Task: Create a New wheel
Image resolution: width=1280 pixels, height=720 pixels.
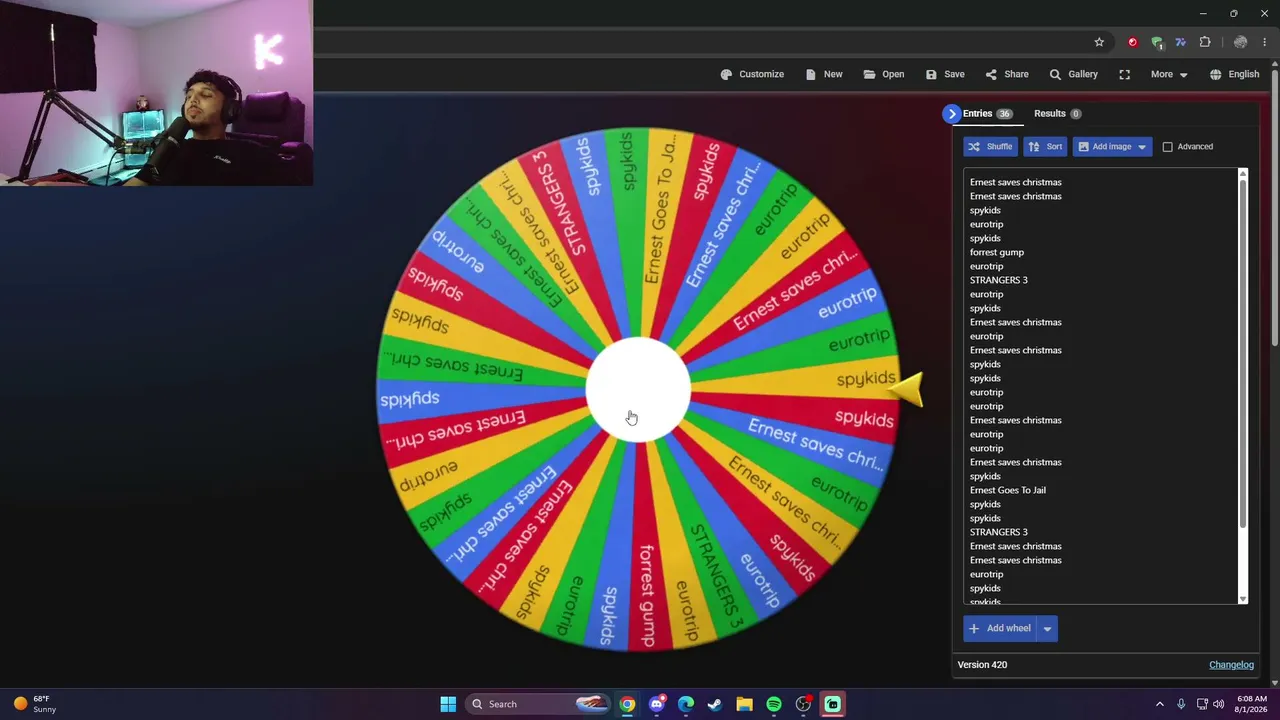Action: 824,74
